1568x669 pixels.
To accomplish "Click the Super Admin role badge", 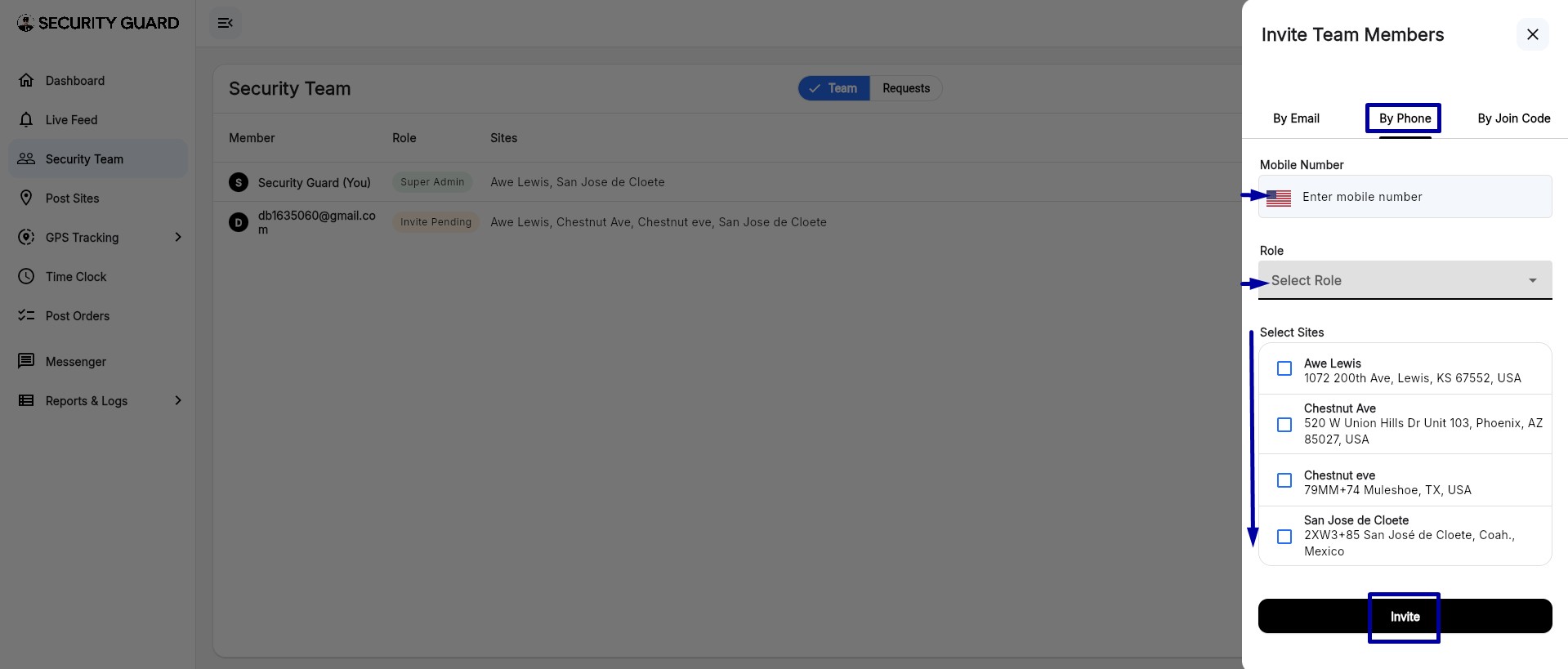I will tap(432, 182).
